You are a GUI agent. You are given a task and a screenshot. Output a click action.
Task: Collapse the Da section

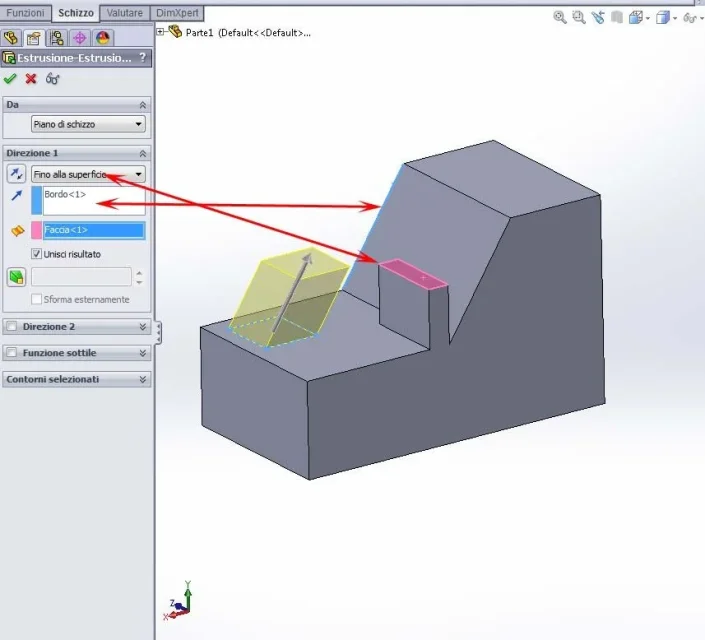coord(143,105)
